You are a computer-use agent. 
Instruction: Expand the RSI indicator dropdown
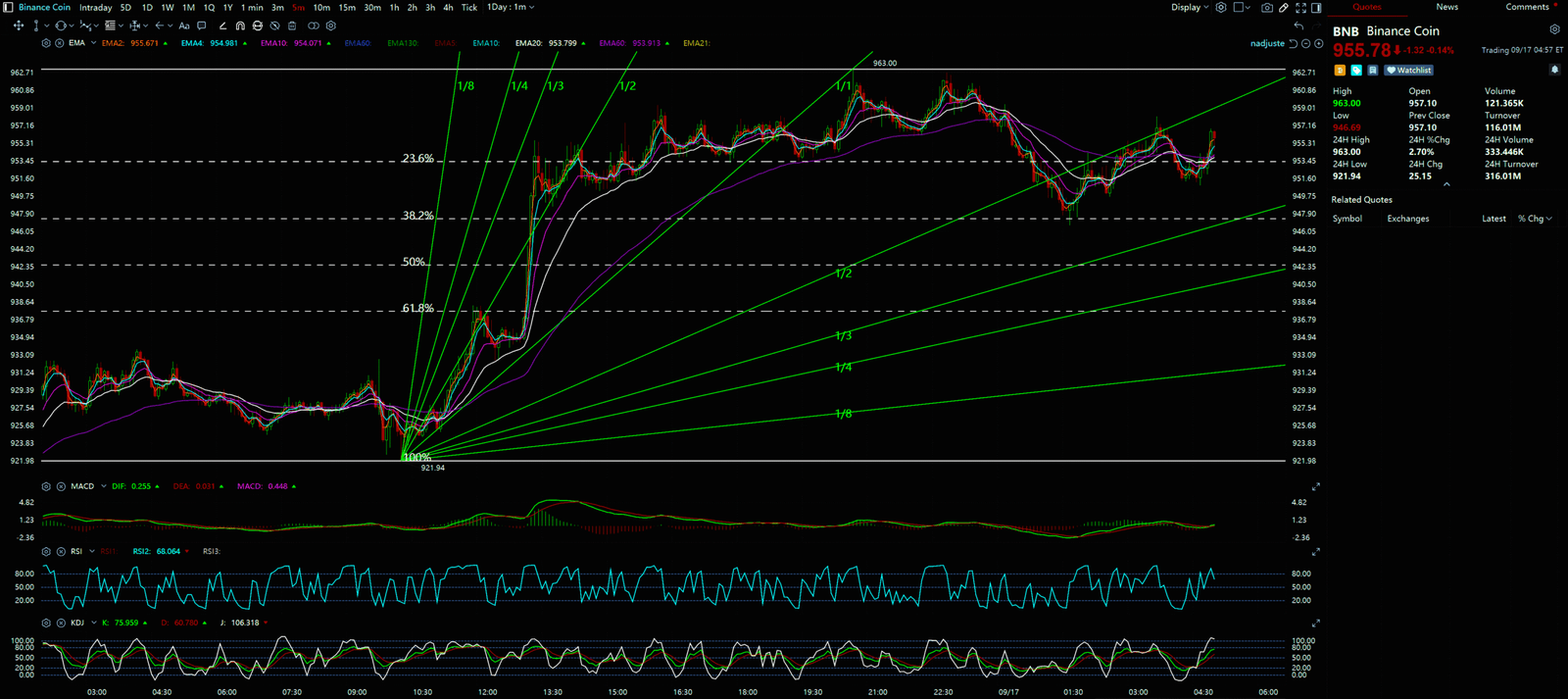92,551
